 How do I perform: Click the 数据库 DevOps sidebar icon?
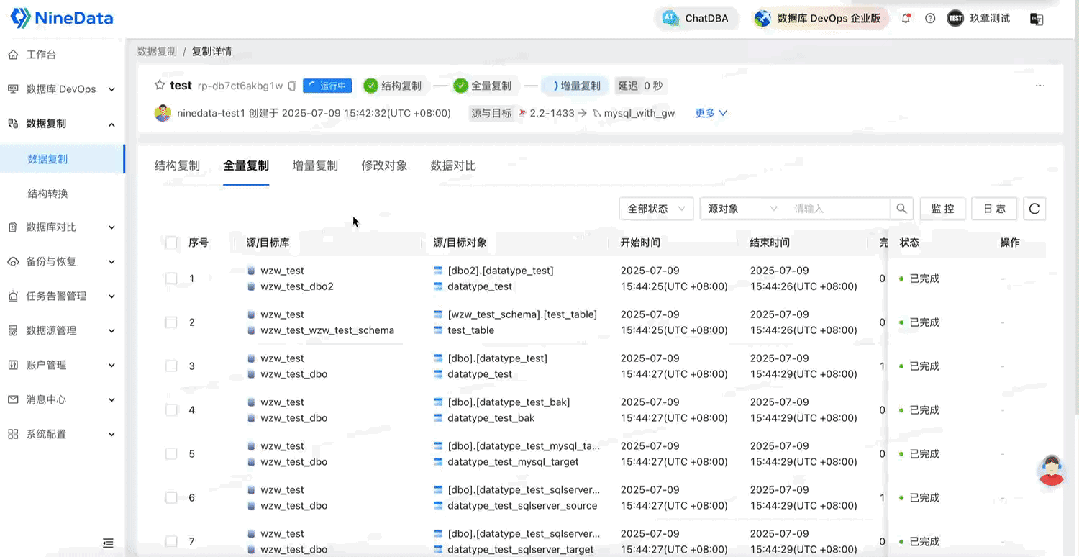point(12,89)
